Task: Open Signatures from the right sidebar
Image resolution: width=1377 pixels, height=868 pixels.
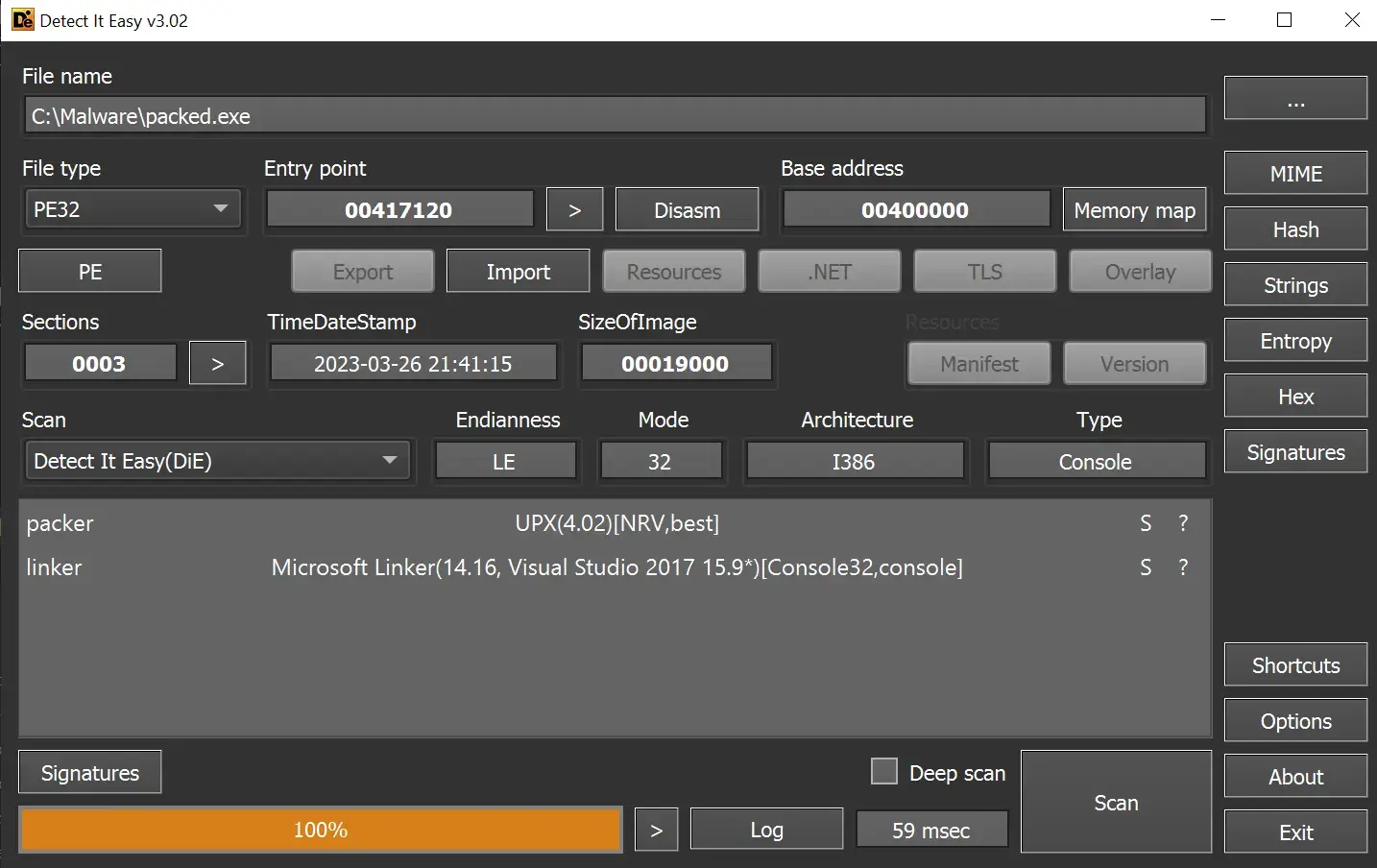Action: click(x=1295, y=452)
